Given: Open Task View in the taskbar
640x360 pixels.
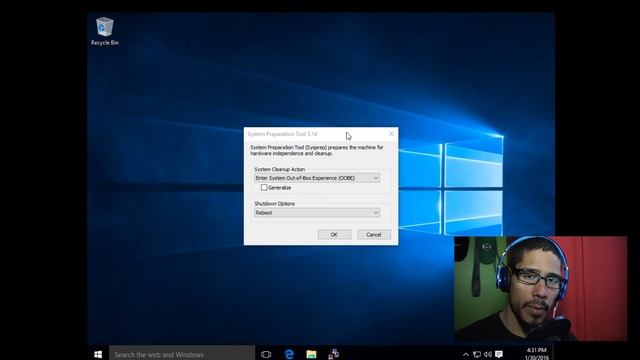Looking at the screenshot, I should [x=266, y=354].
